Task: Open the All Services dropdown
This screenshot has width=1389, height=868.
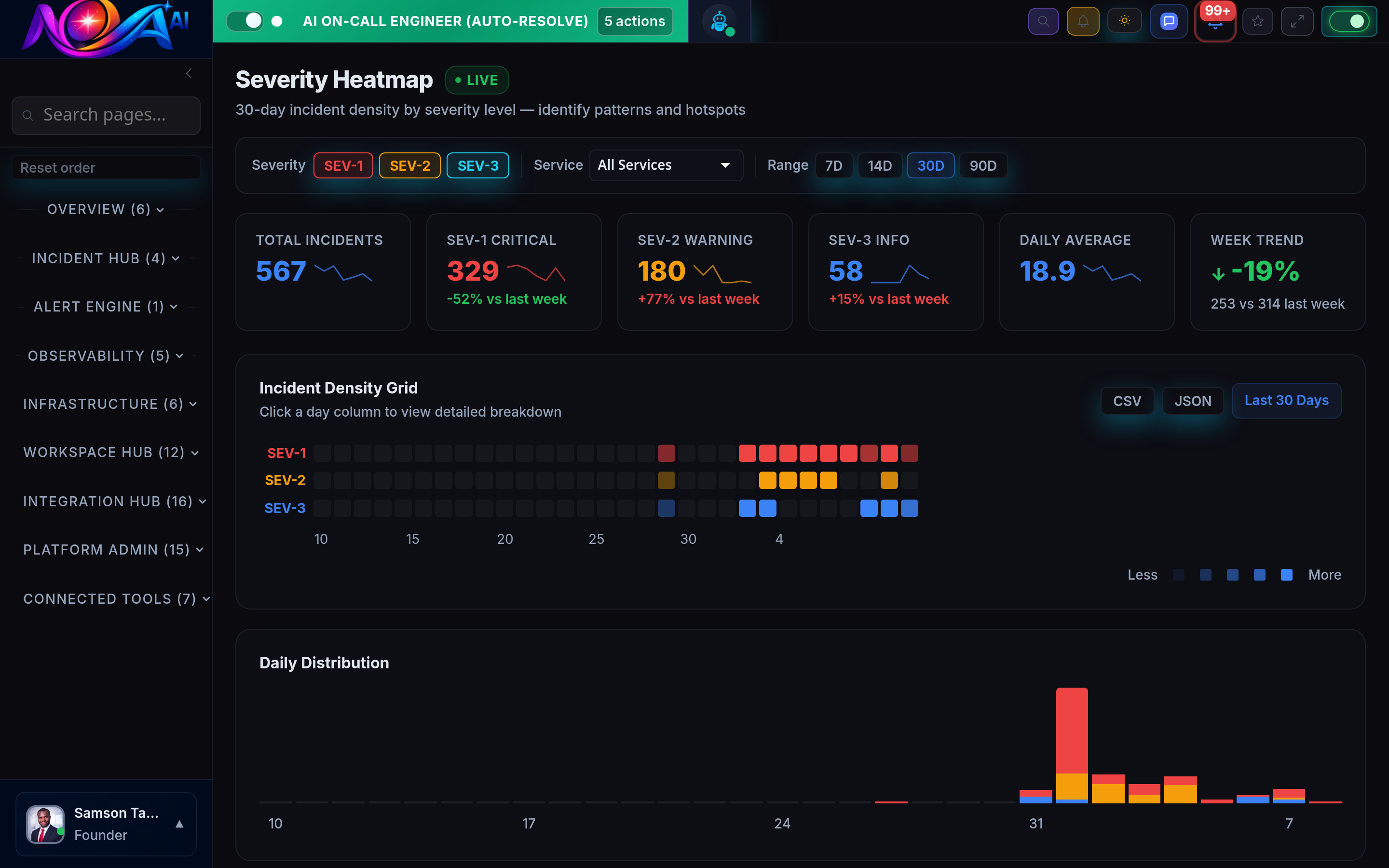Action: tap(666, 165)
